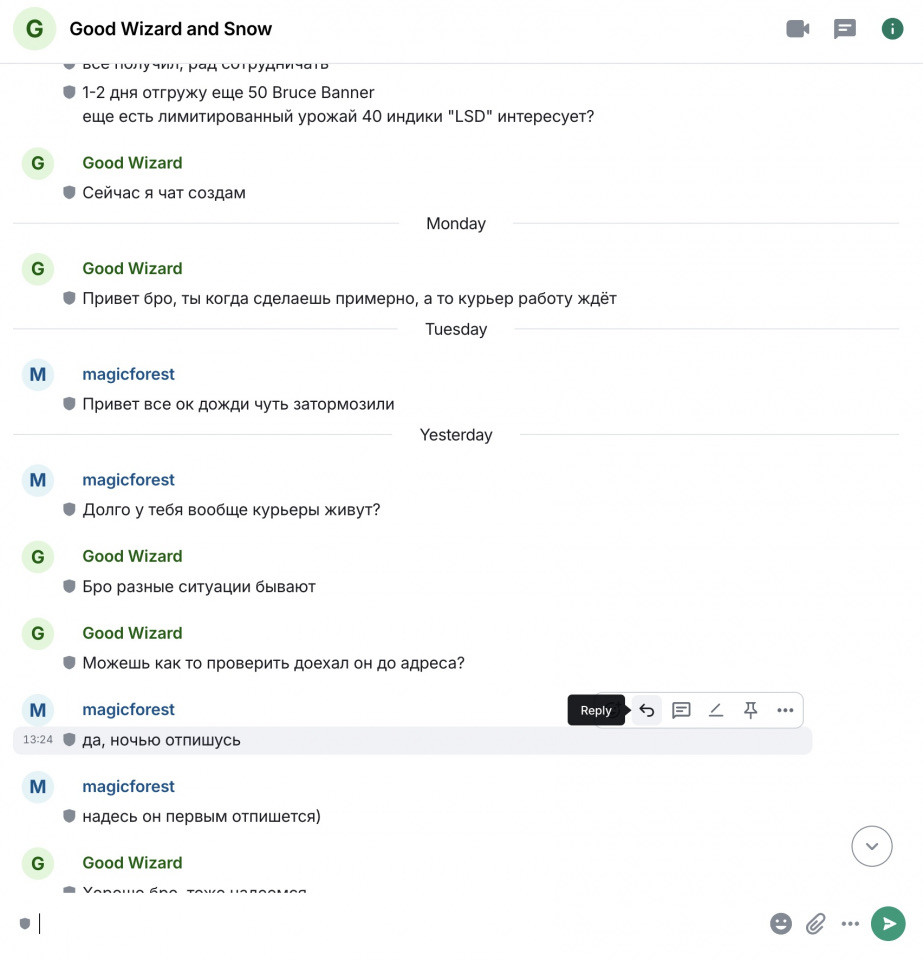The width and height of the screenshot is (923, 960).
Task: Open the Good Wizard and Snow room title
Action: point(171,29)
